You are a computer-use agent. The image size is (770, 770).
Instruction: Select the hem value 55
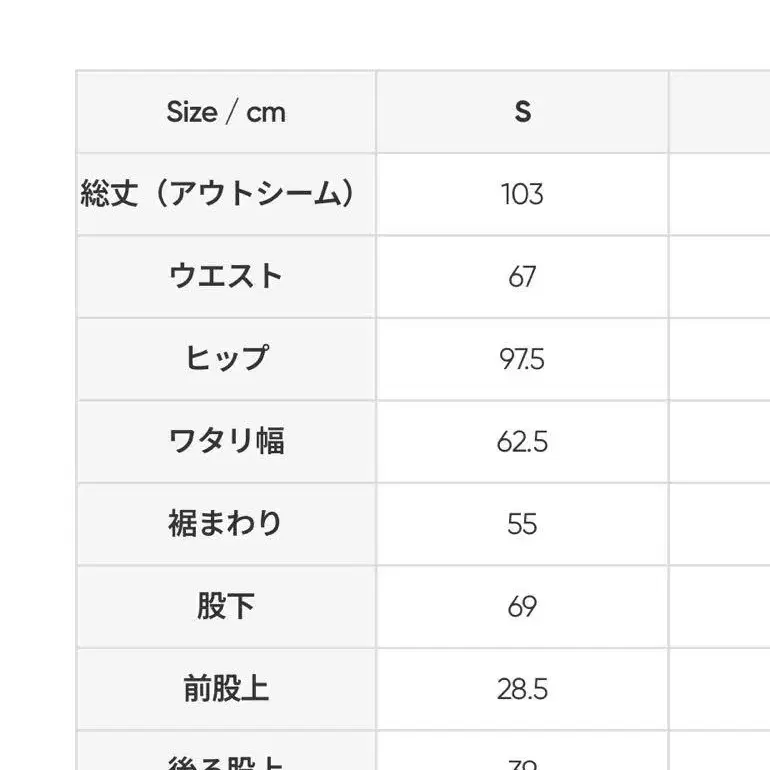[522, 523]
